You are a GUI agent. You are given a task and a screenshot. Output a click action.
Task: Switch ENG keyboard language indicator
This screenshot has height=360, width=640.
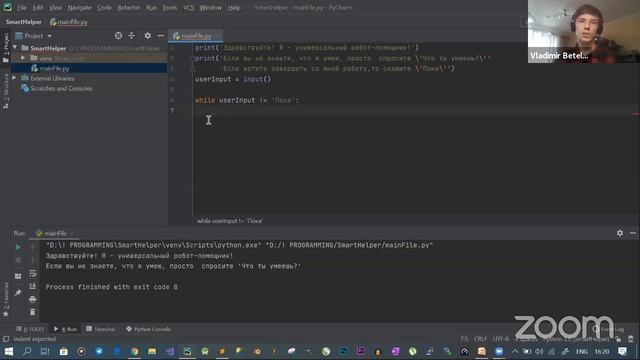582,351
